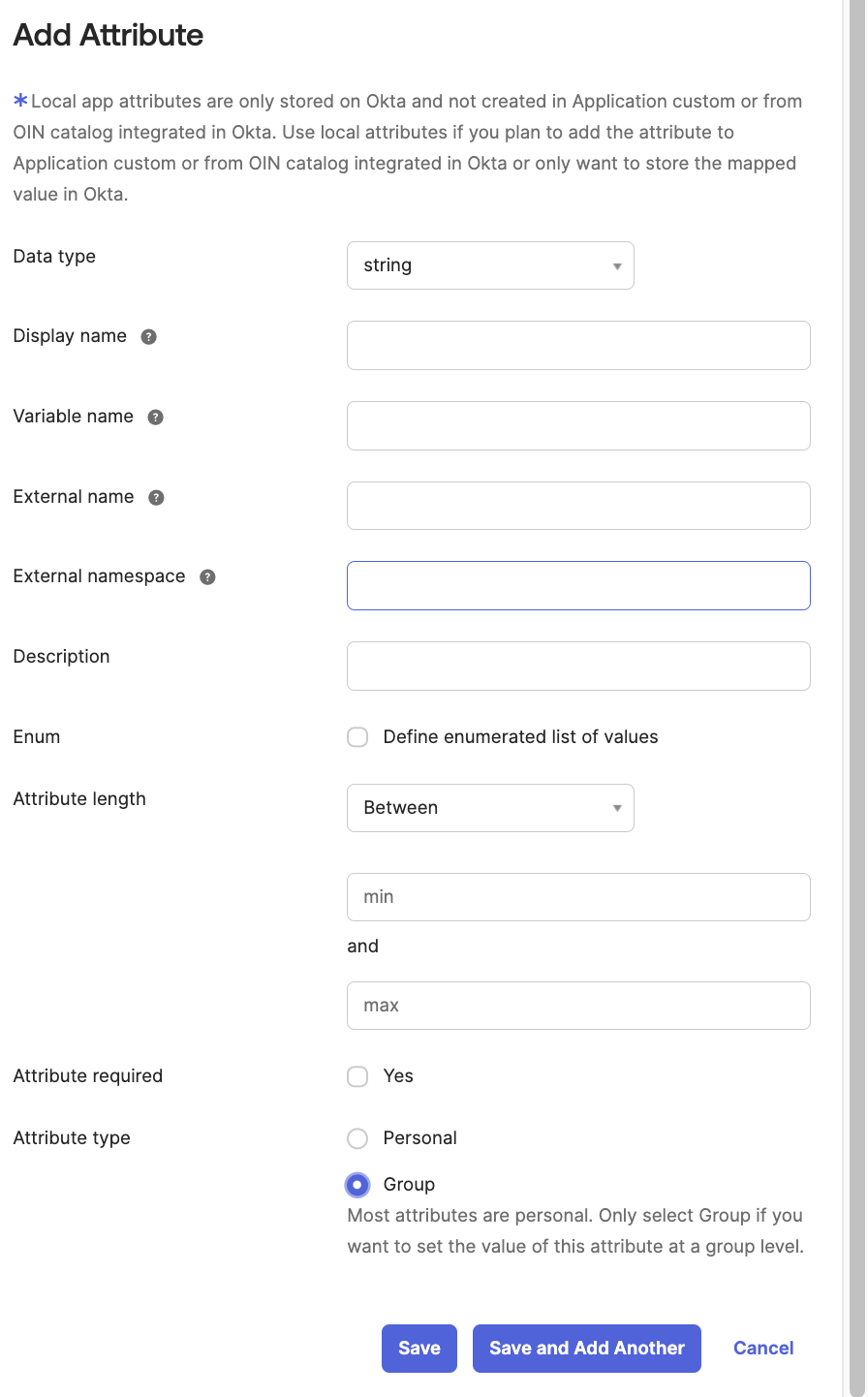
Task: Click into the External namespace field
Action: (x=578, y=586)
